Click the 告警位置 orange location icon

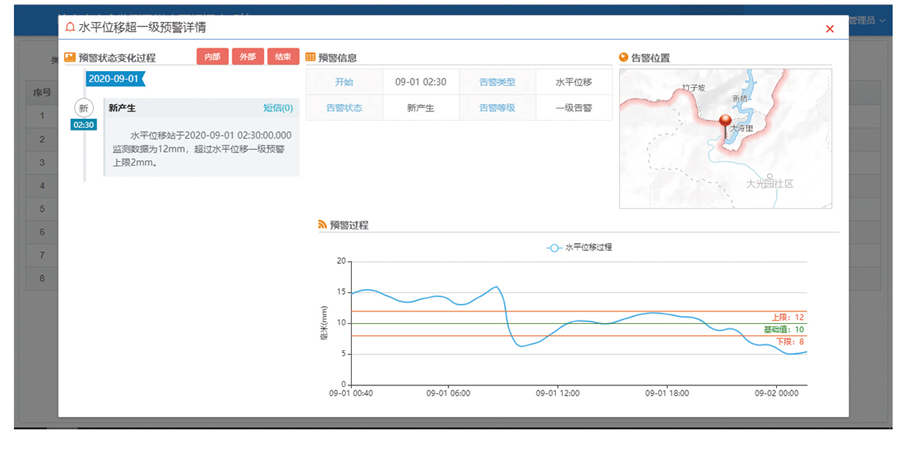coord(624,57)
